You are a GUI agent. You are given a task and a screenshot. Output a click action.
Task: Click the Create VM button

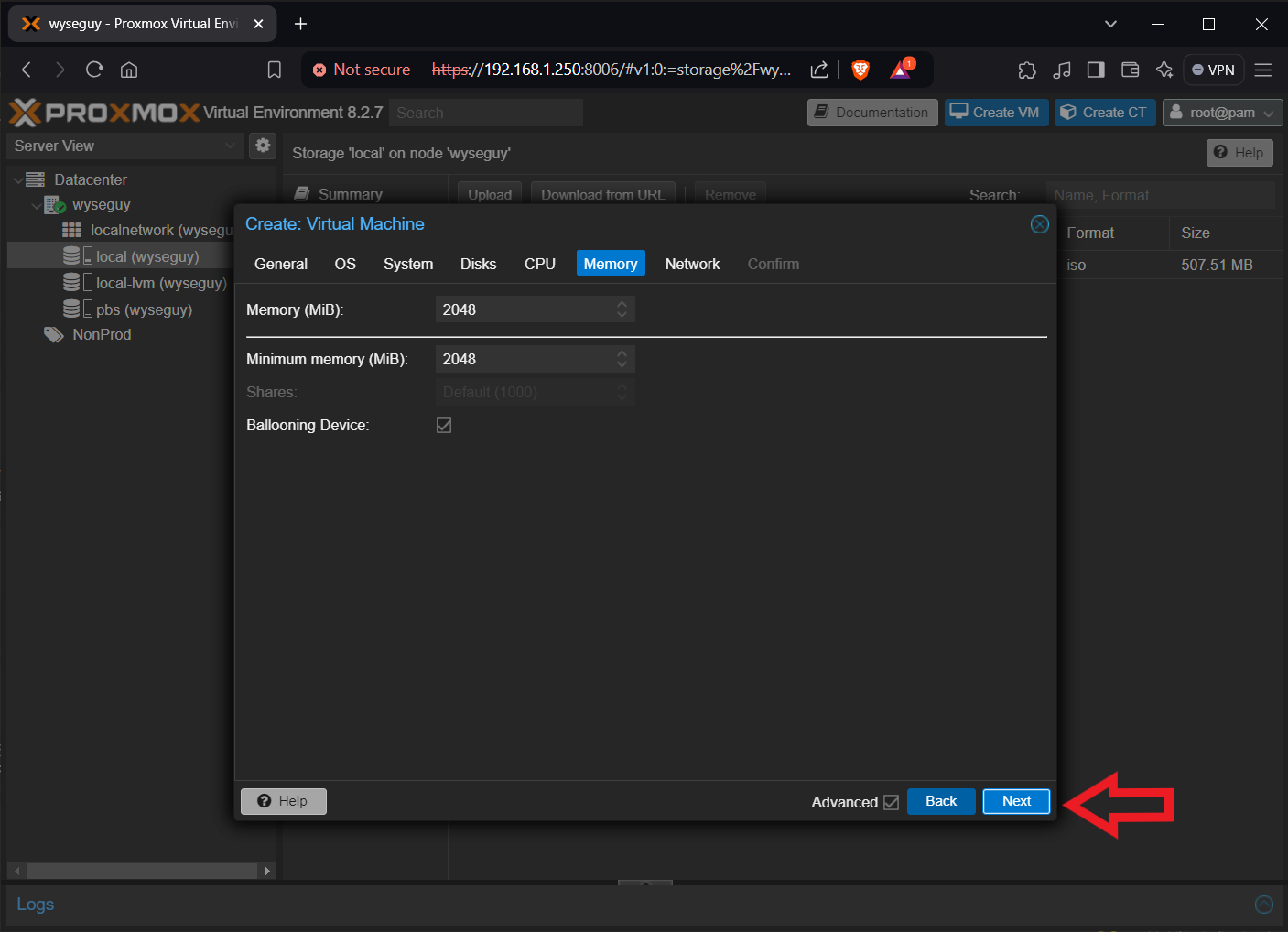click(x=996, y=113)
